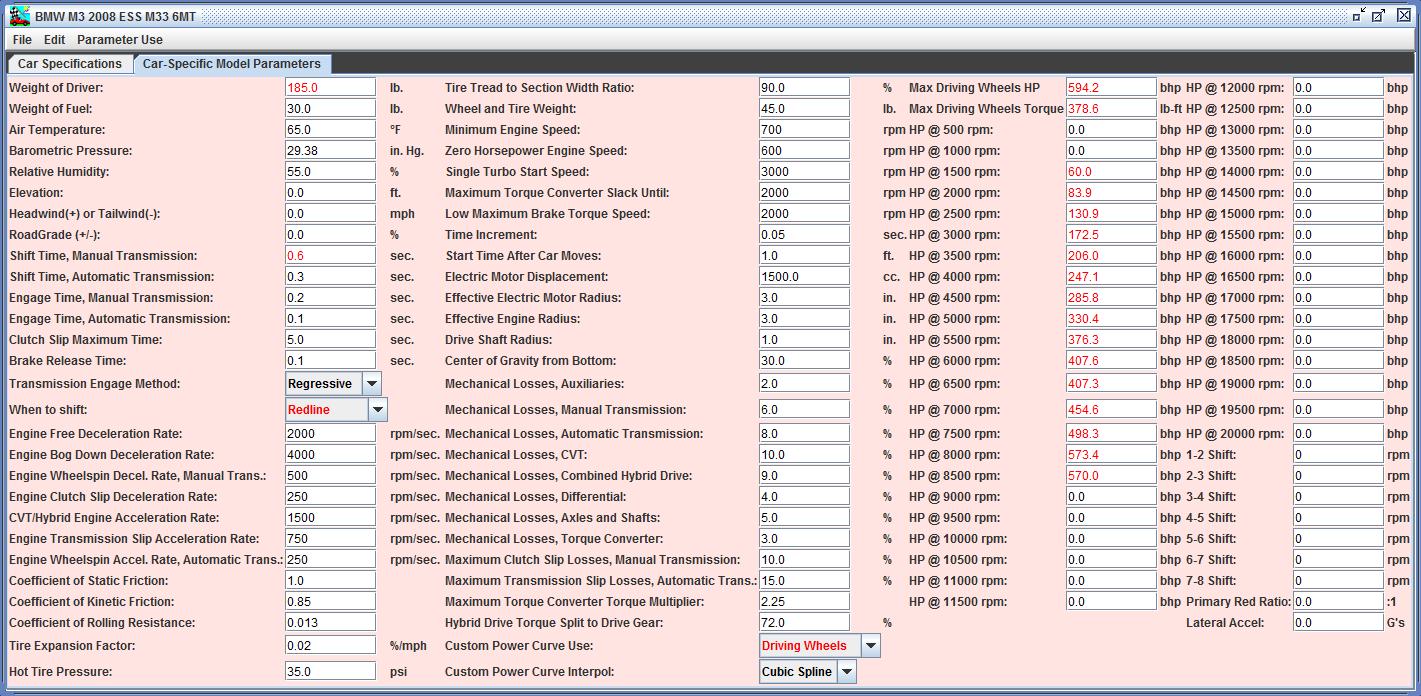Click HP @ 8000 rpm field
The width and height of the screenshot is (1421, 696).
(1111, 455)
